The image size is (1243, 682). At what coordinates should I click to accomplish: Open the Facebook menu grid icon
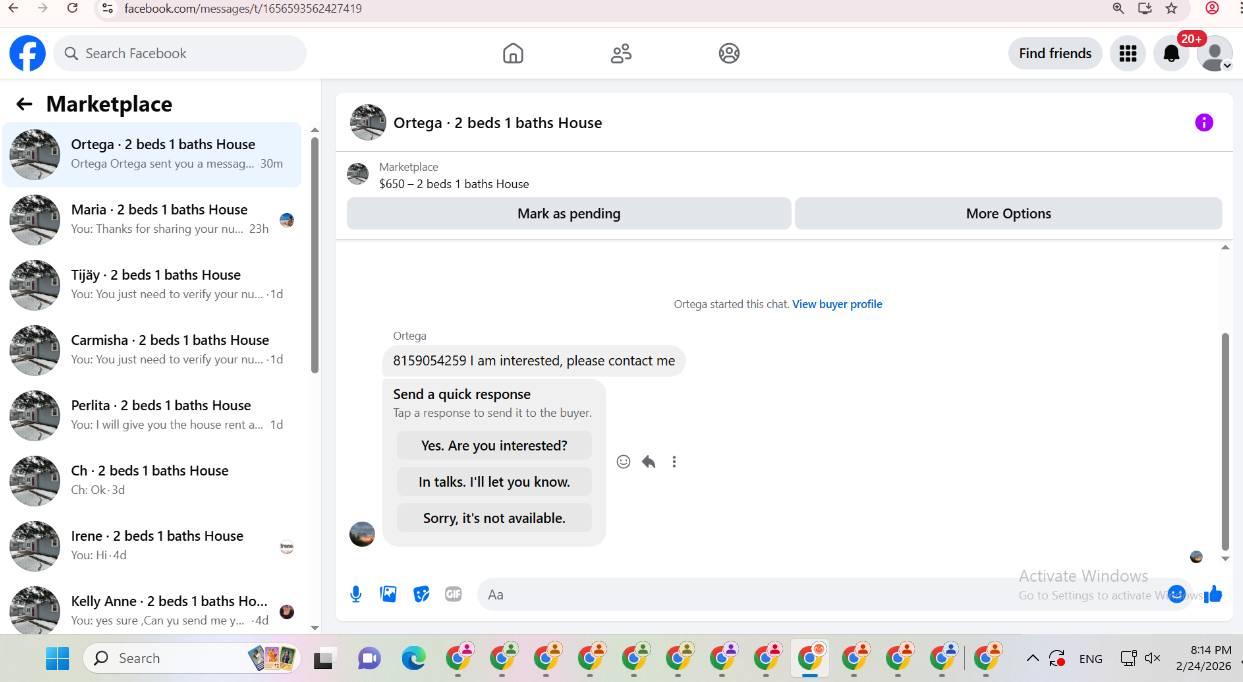[1128, 53]
